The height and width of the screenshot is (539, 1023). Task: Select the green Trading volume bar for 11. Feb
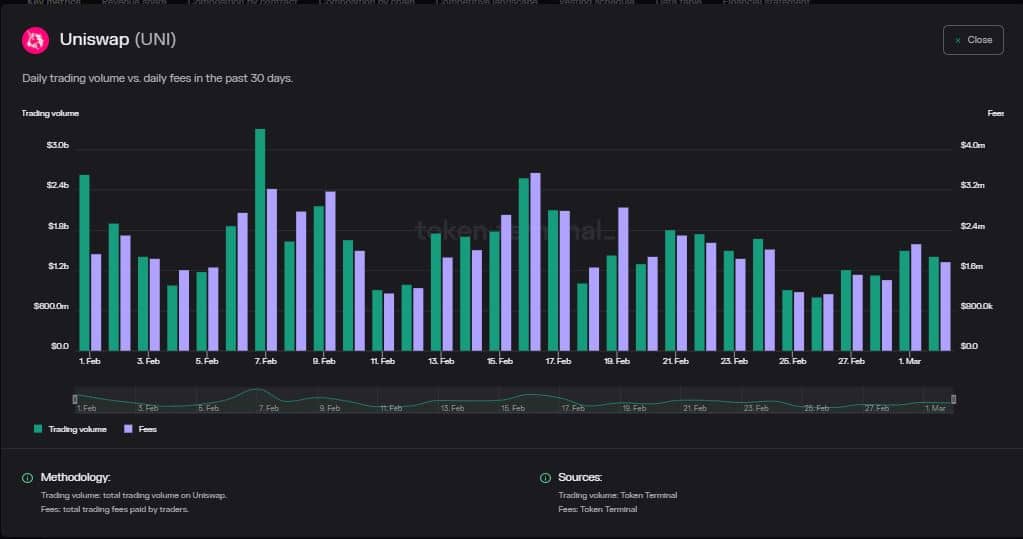point(377,320)
